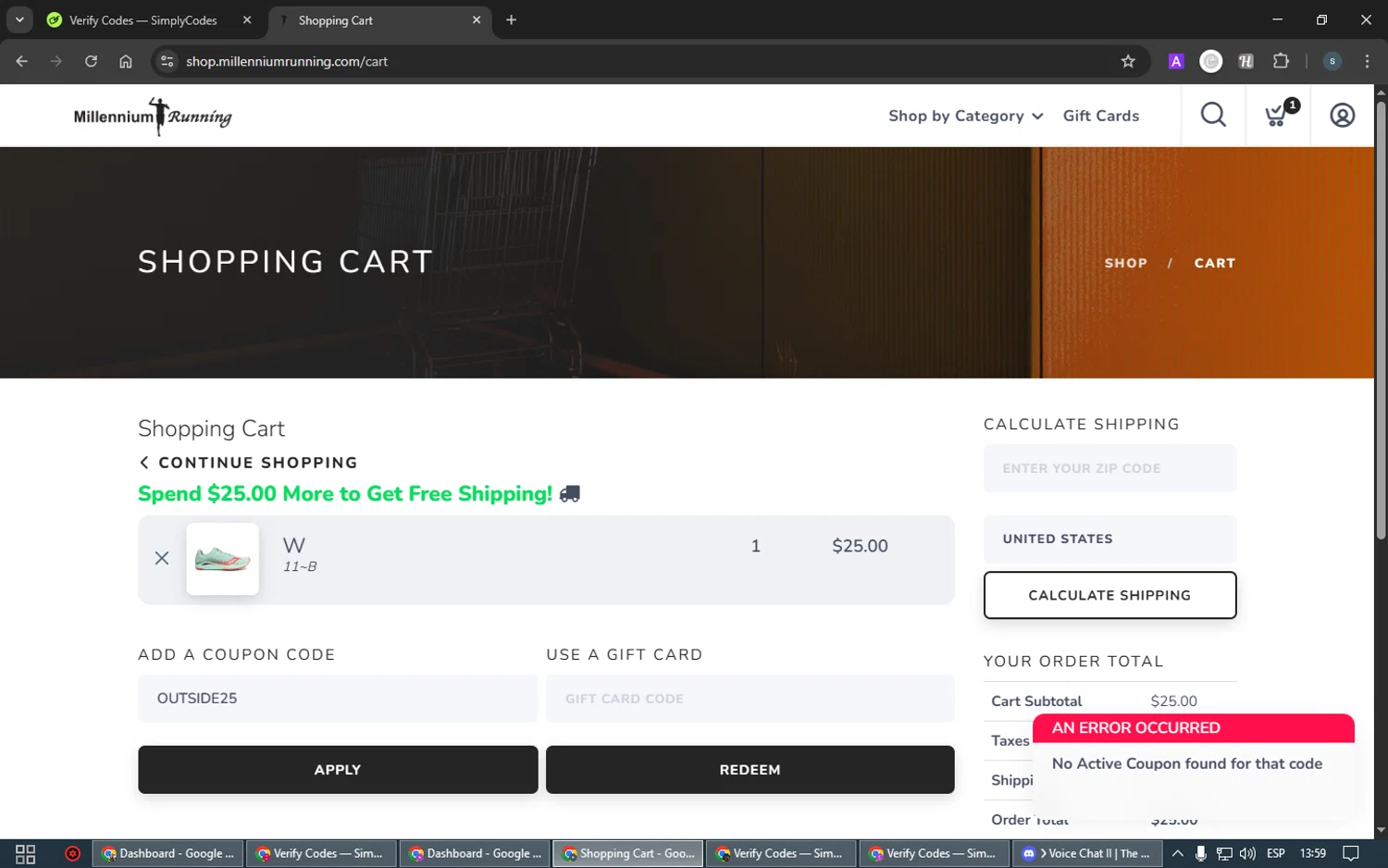
Task: Click Calculate Shipping button
Action: pyautogui.click(x=1109, y=595)
